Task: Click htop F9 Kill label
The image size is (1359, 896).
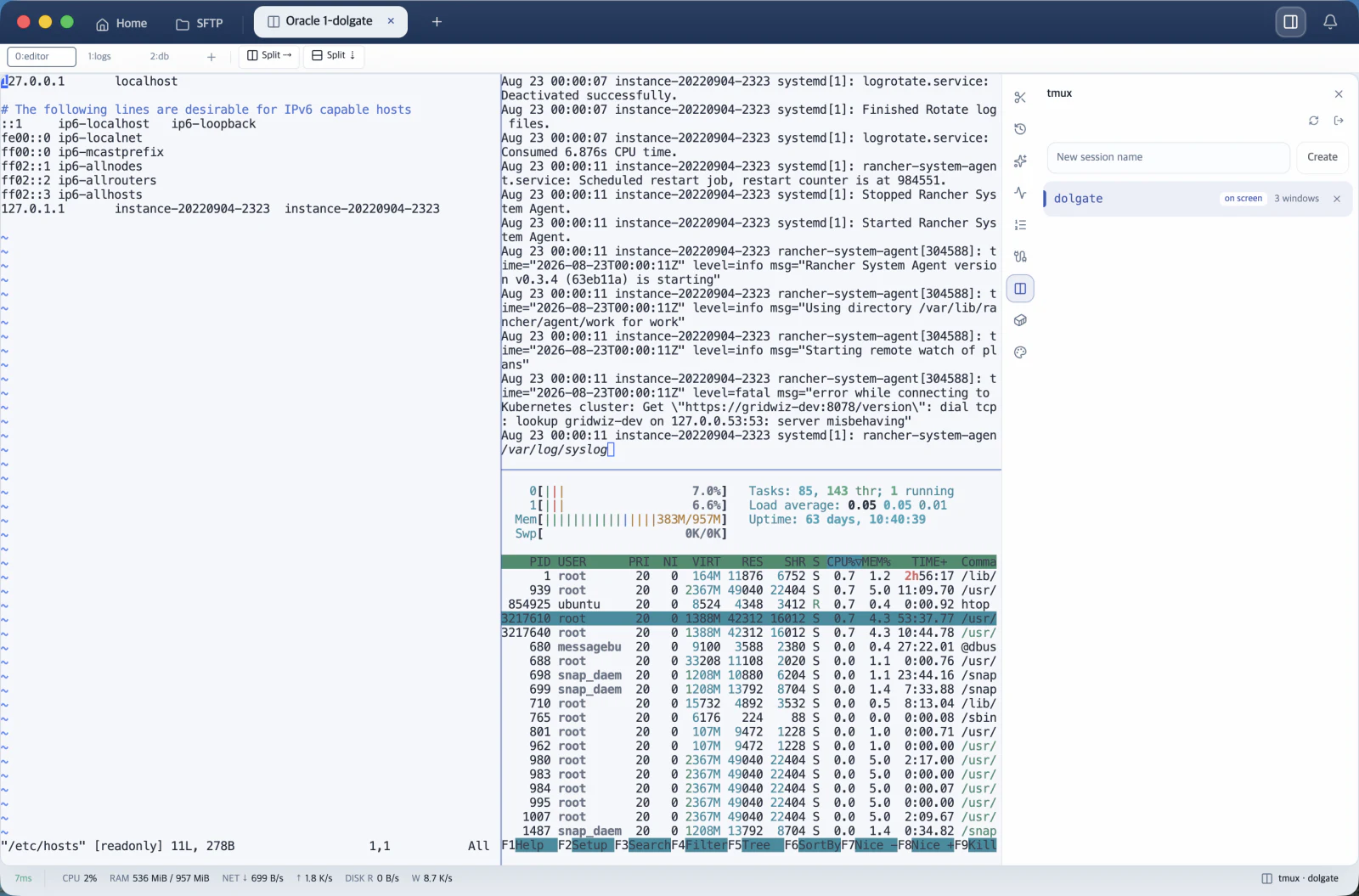Action: [x=976, y=845]
